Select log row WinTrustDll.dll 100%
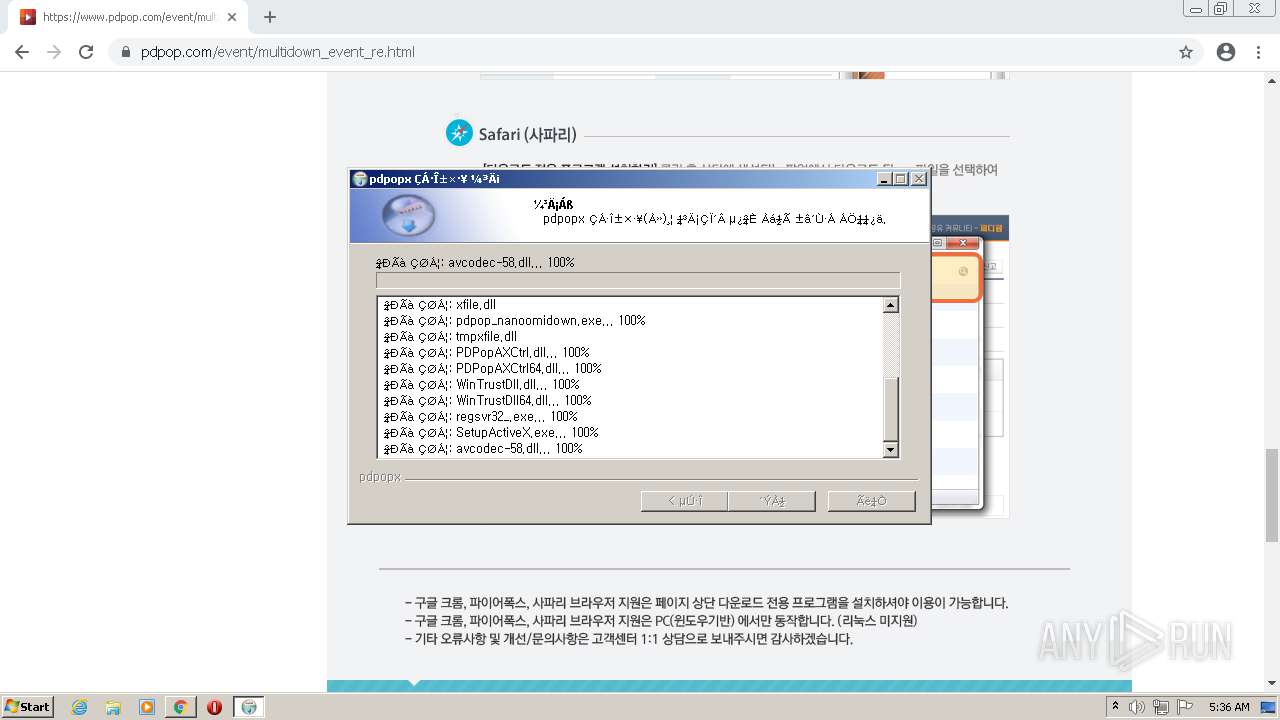The height and width of the screenshot is (720, 1280). 481,385
